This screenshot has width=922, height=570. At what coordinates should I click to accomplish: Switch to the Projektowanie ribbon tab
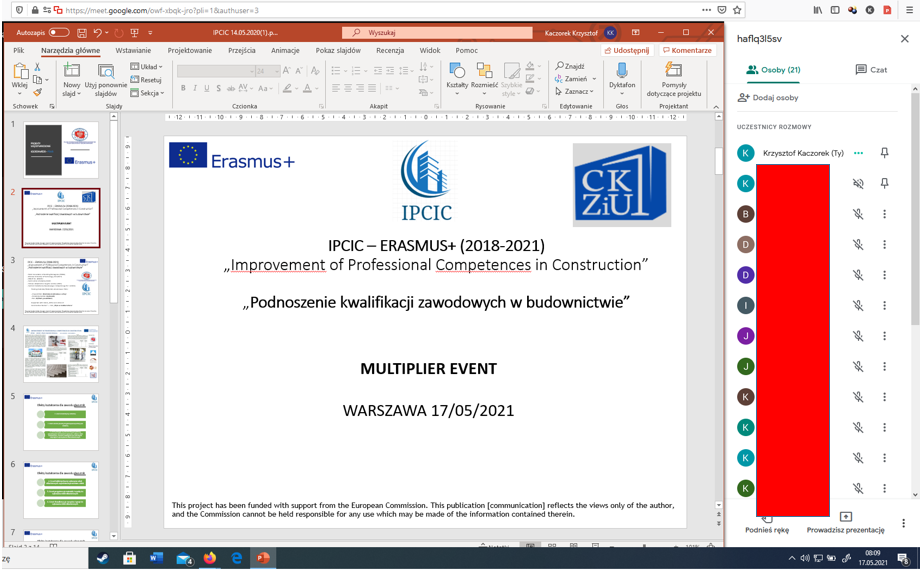click(x=189, y=51)
